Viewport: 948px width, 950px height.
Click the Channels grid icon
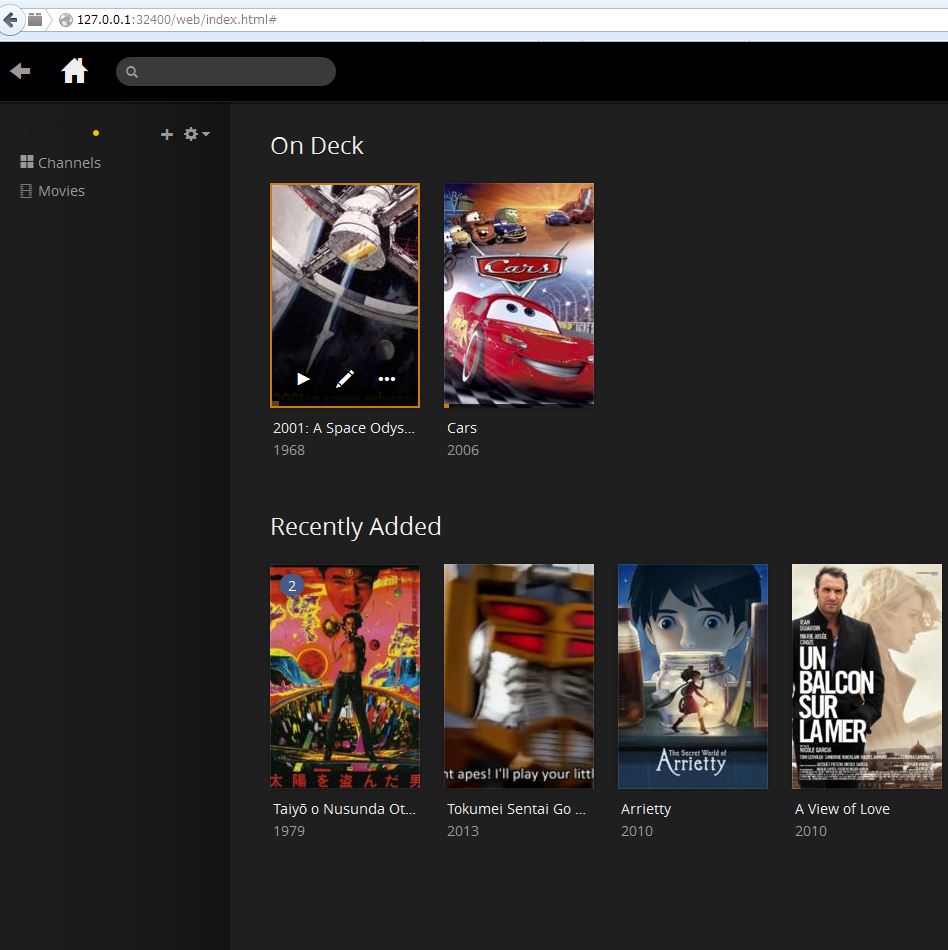click(27, 162)
